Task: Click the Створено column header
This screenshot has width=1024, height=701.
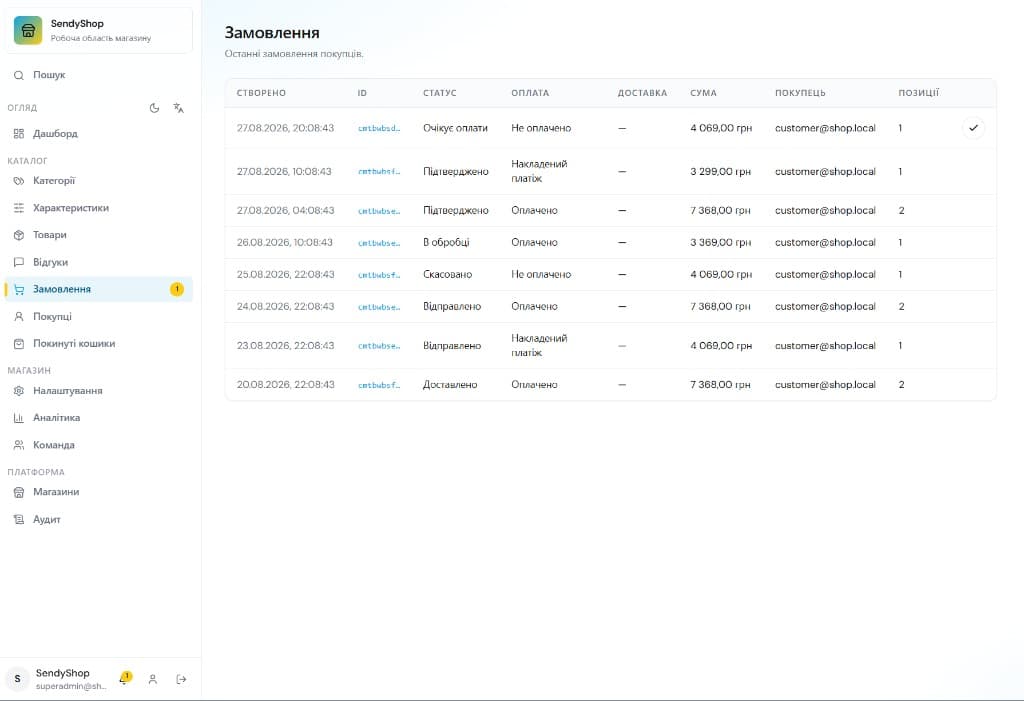Action: coord(261,93)
